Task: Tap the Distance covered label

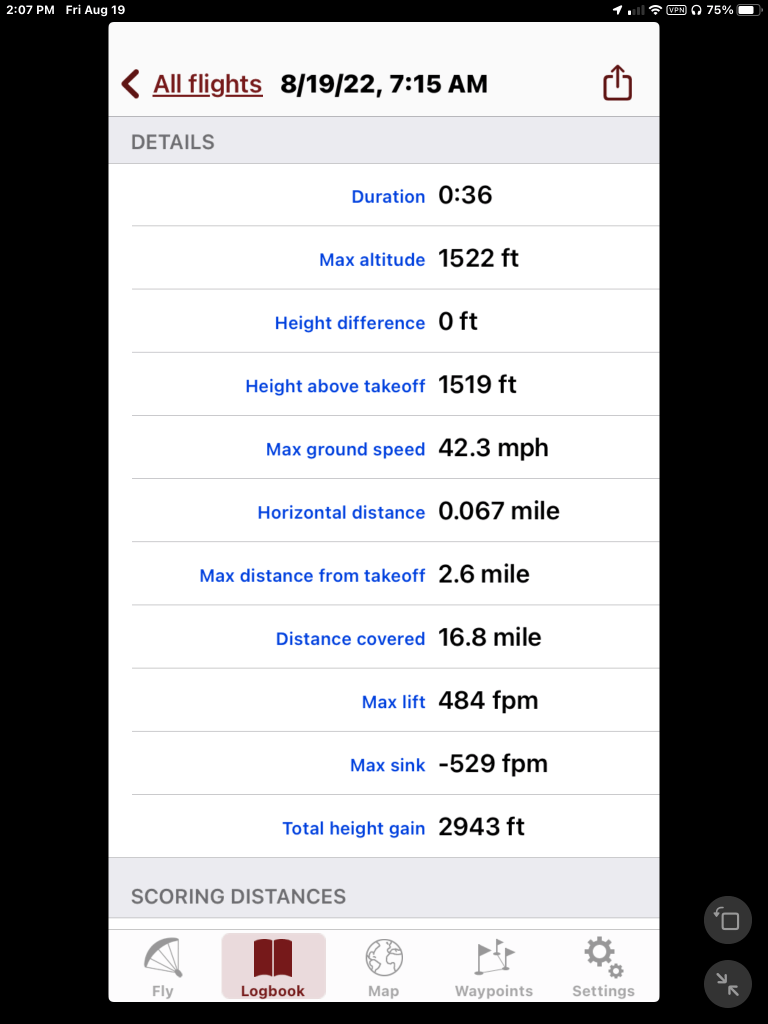Action: pyautogui.click(x=350, y=639)
